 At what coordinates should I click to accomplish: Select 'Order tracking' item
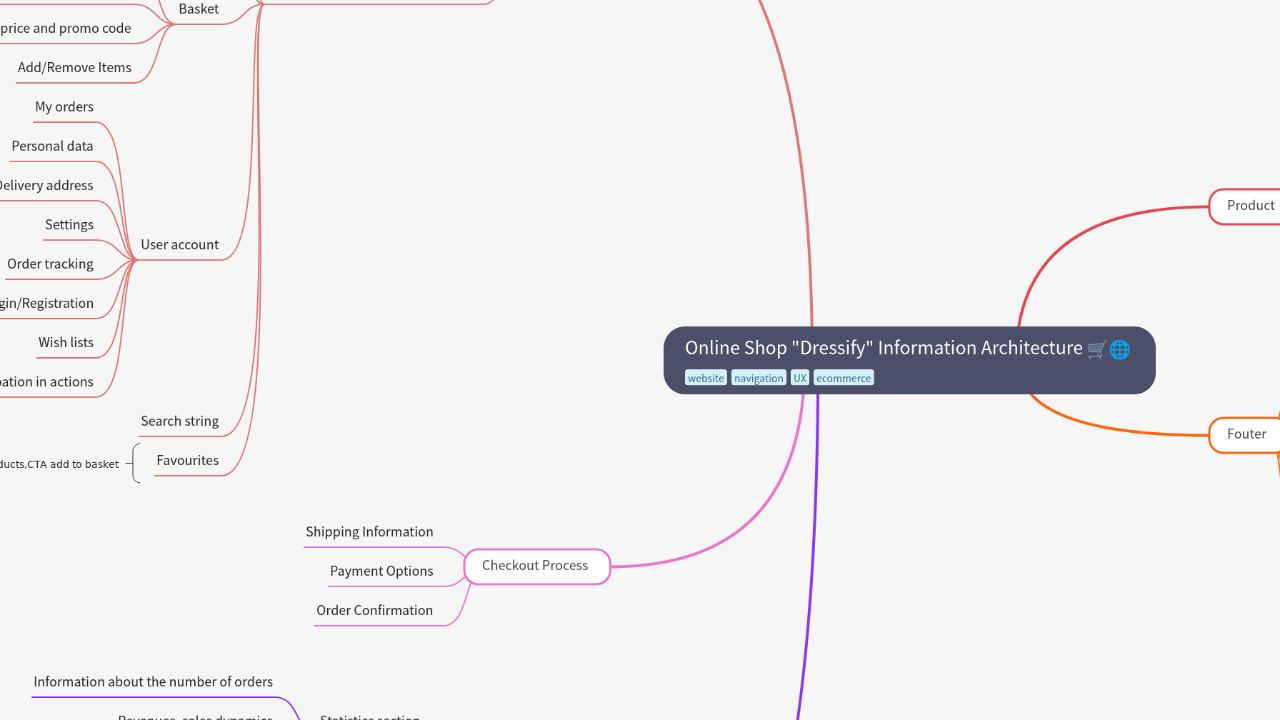(50, 264)
